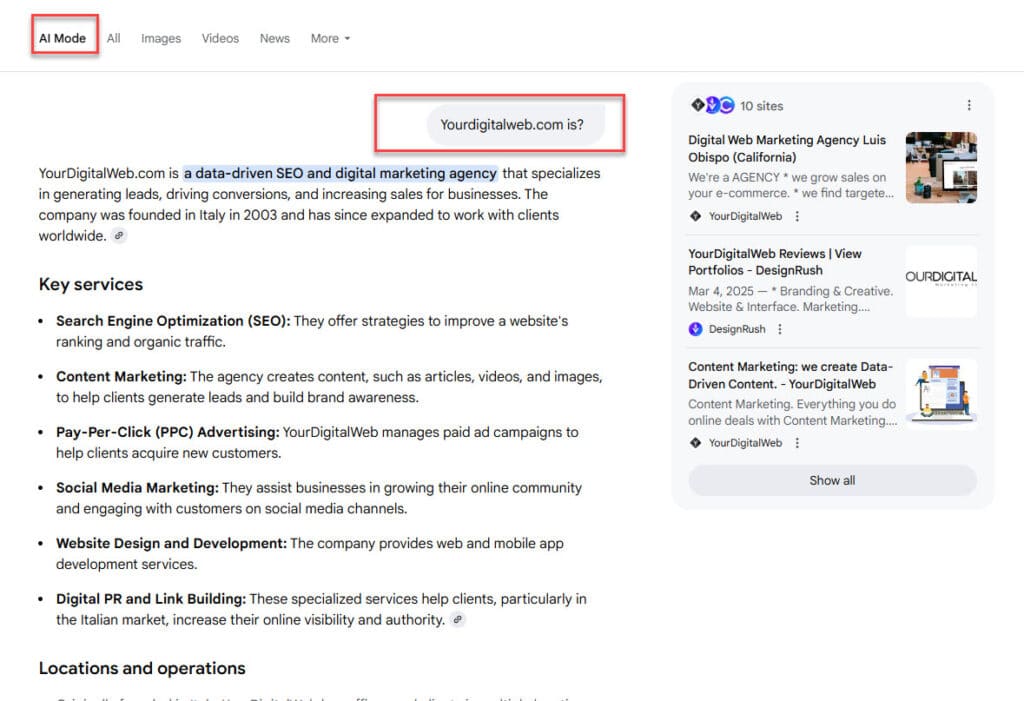The image size is (1024, 701).
Task: Click the "Show all" sources button
Action: coord(832,481)
